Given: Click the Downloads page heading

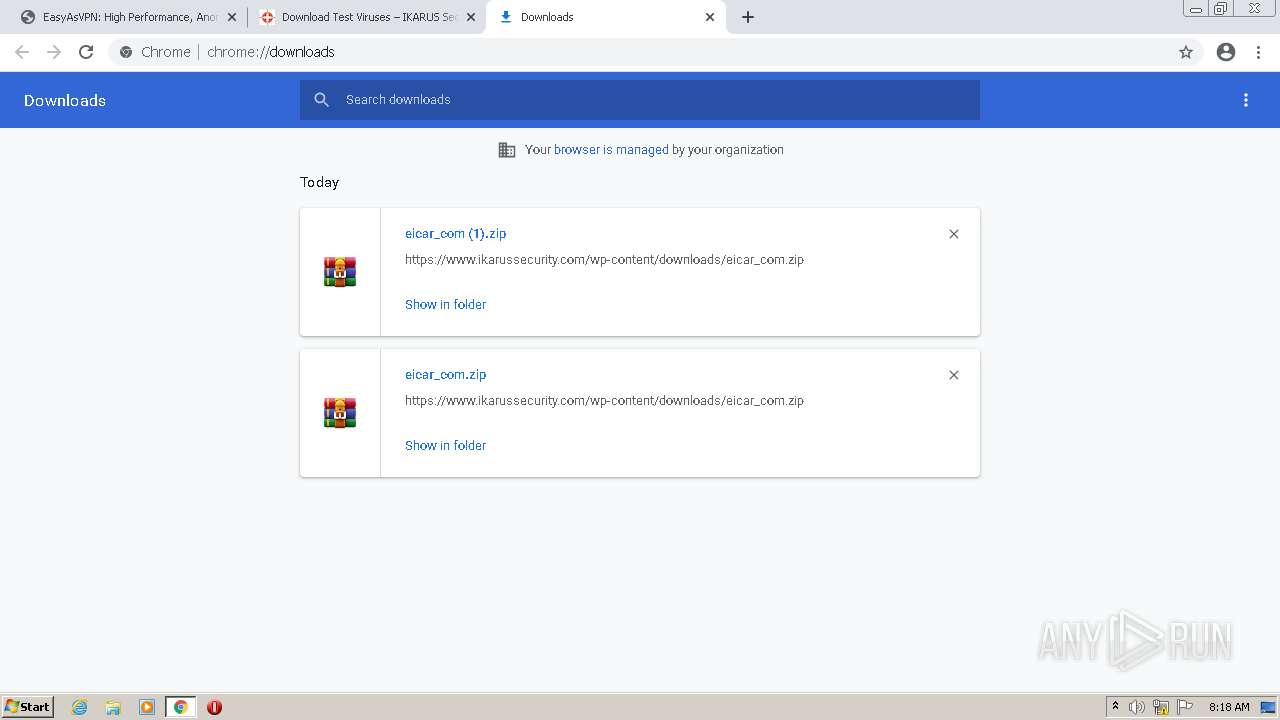Looking at the screenshot, I should [65, 100].
